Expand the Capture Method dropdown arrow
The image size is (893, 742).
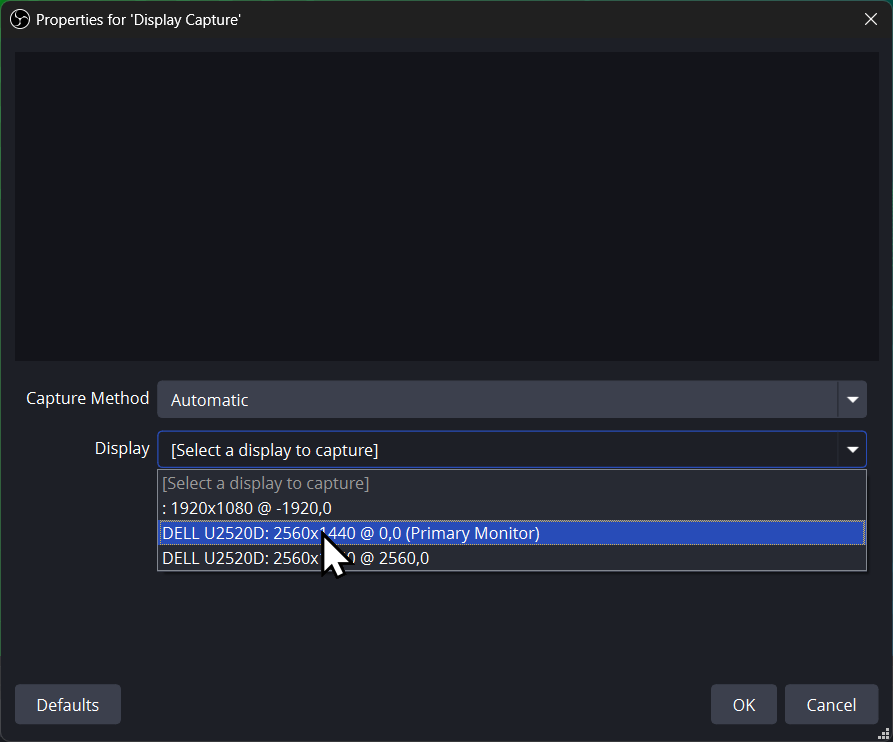(852, 400)
